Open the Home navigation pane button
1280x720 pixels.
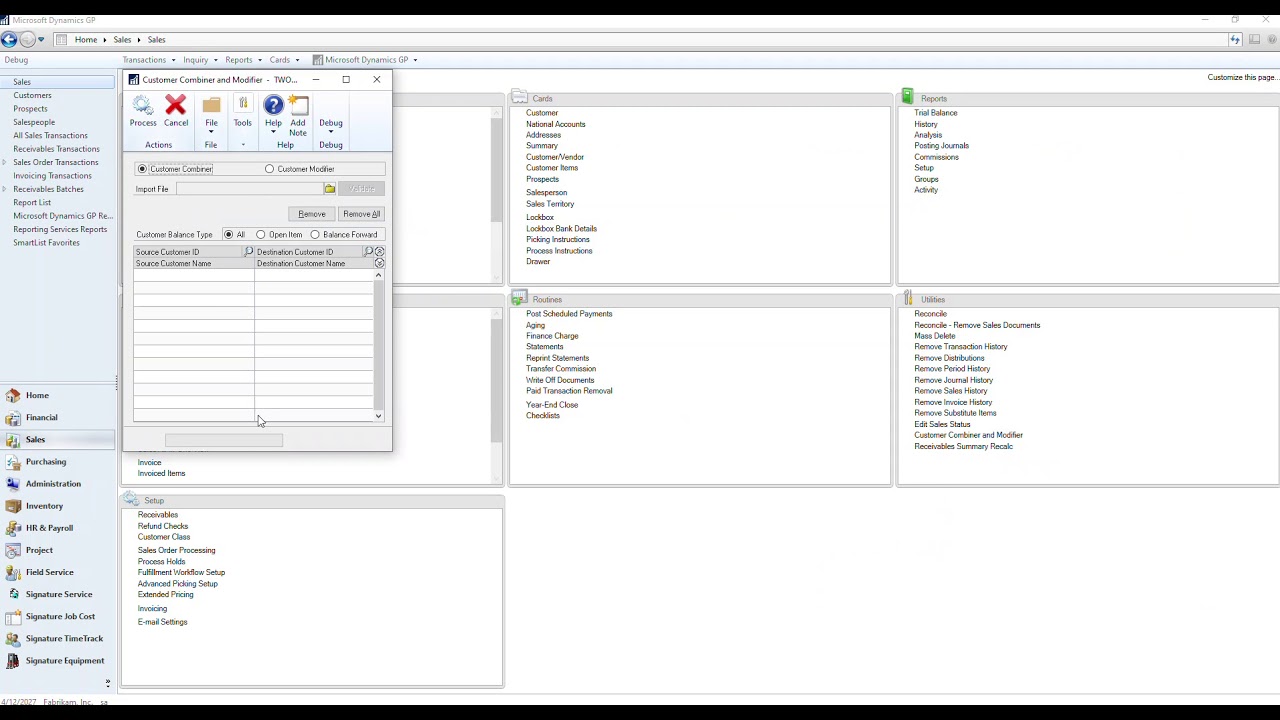point(58,395)
